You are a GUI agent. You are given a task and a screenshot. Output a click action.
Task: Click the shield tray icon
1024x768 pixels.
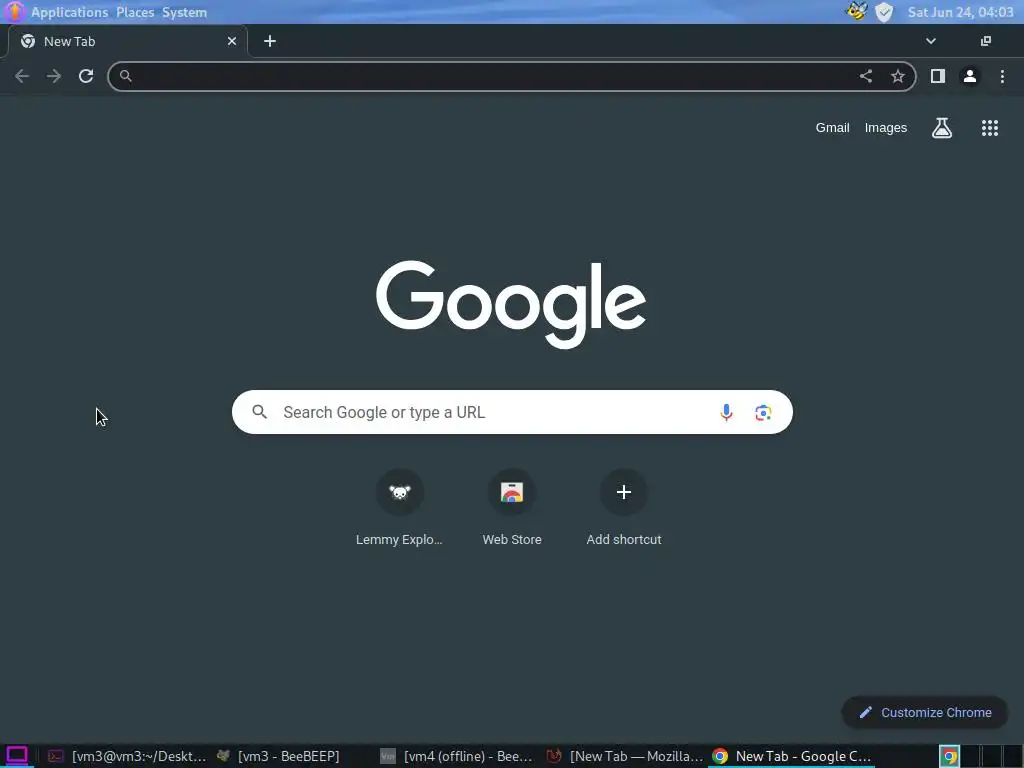click(884, 12)
